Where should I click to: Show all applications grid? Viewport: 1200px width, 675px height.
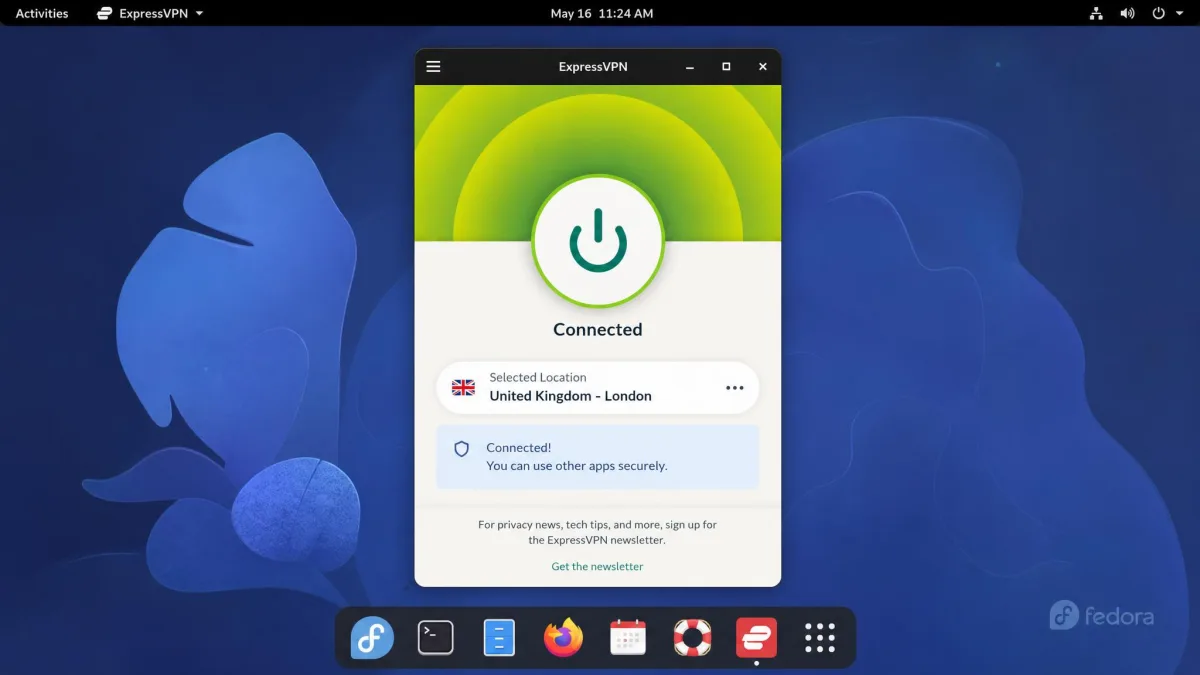pos(820,637)
